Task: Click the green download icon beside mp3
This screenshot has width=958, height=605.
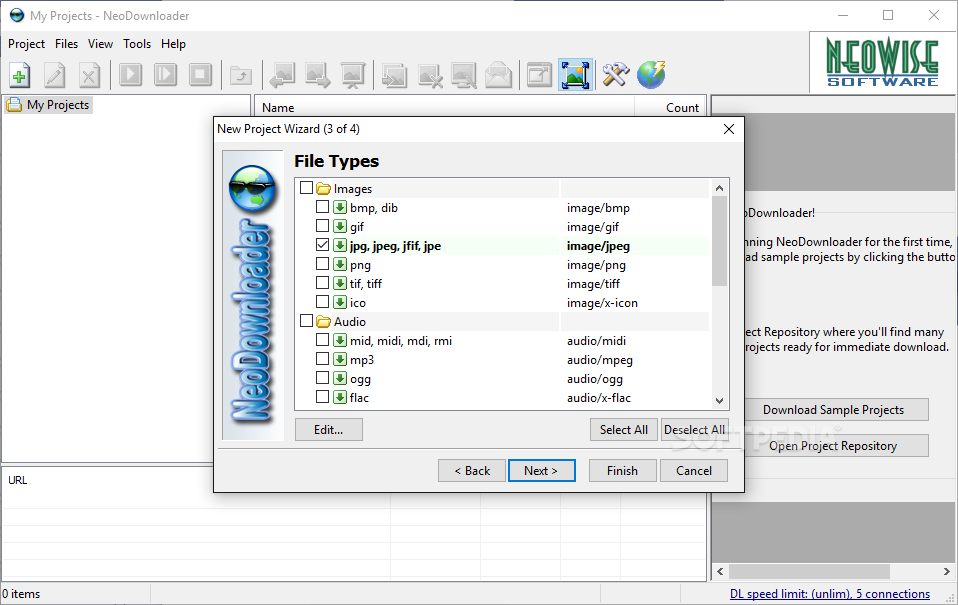Action: click(340, 359)
